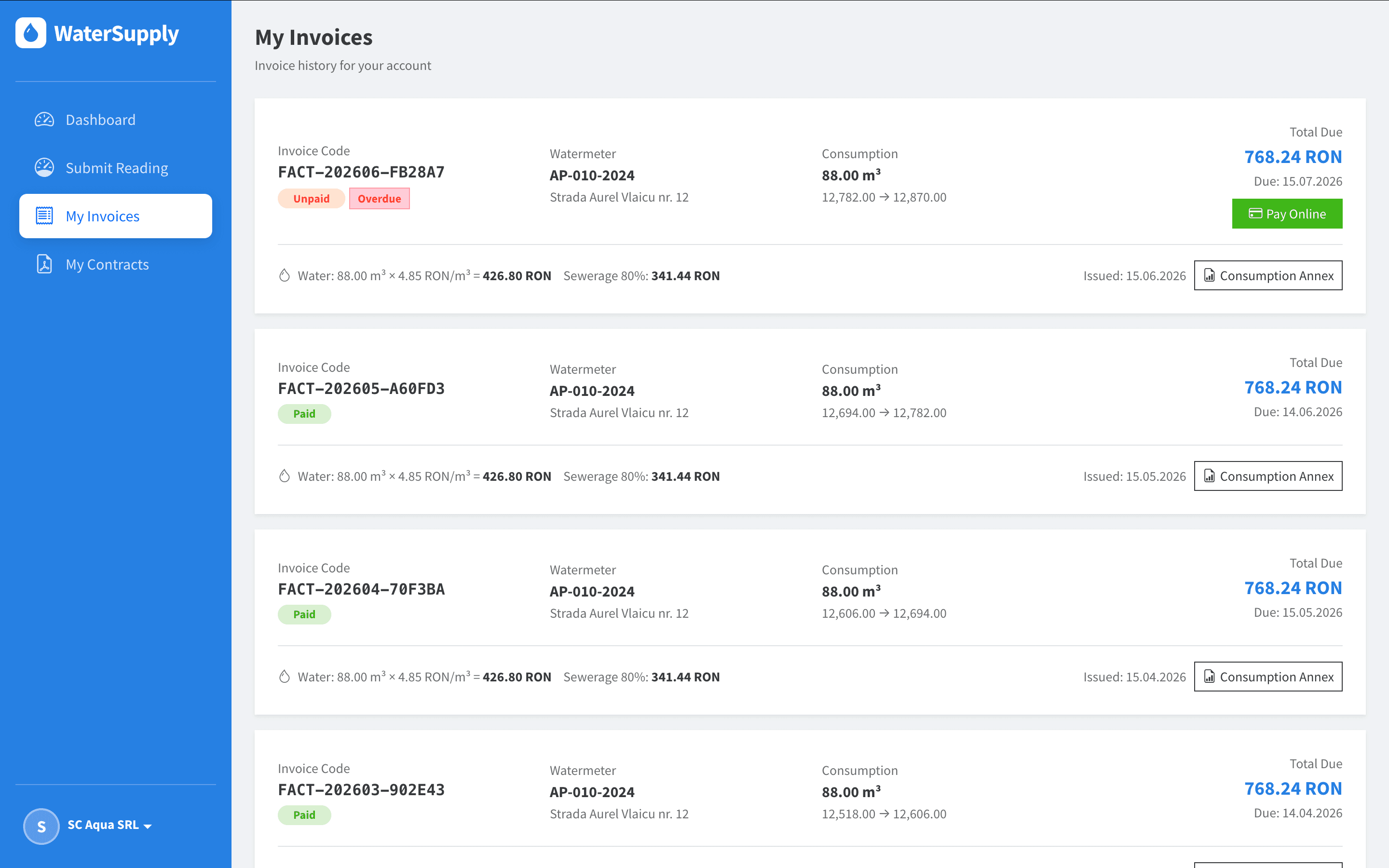This screenshot has width=1389, height=868.
Task: Click the WaterSupply water drop logo
Action: (x=31, y=33)
